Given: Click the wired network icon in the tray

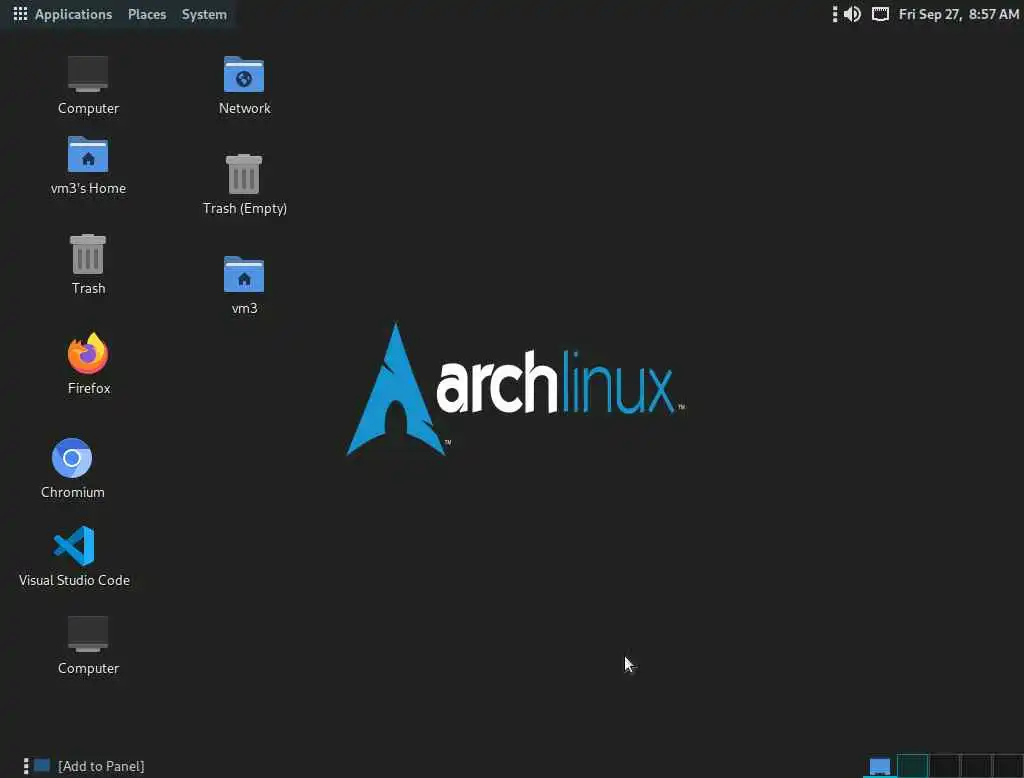Looking at the screenshot, I should click(880, 14).
